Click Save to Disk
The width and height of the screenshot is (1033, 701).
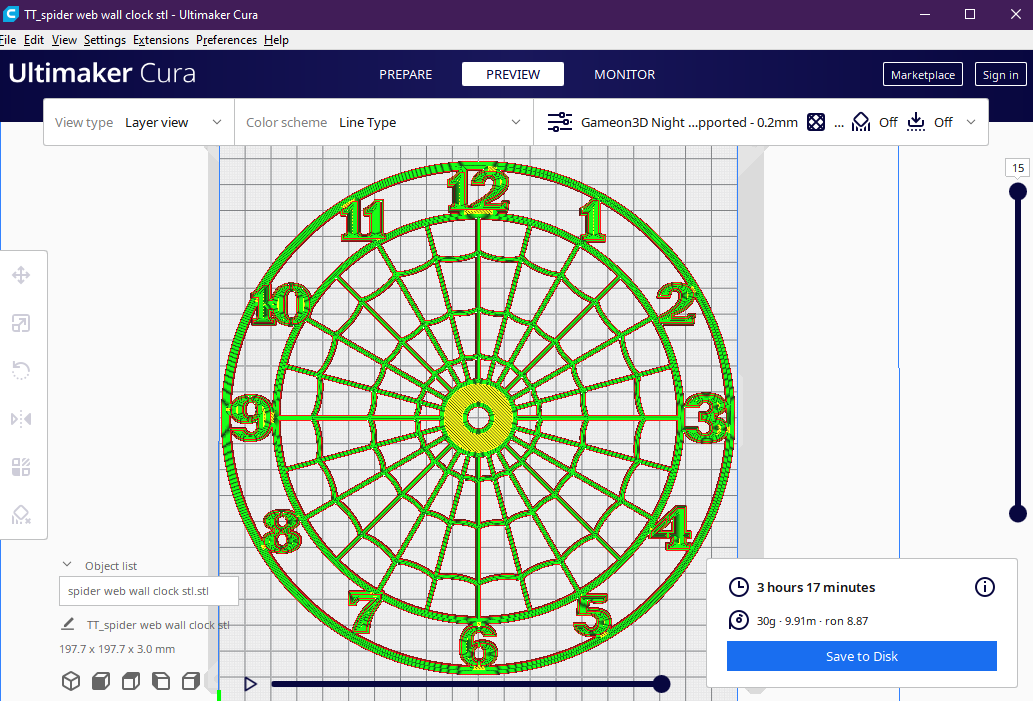[x=862, y=656]
